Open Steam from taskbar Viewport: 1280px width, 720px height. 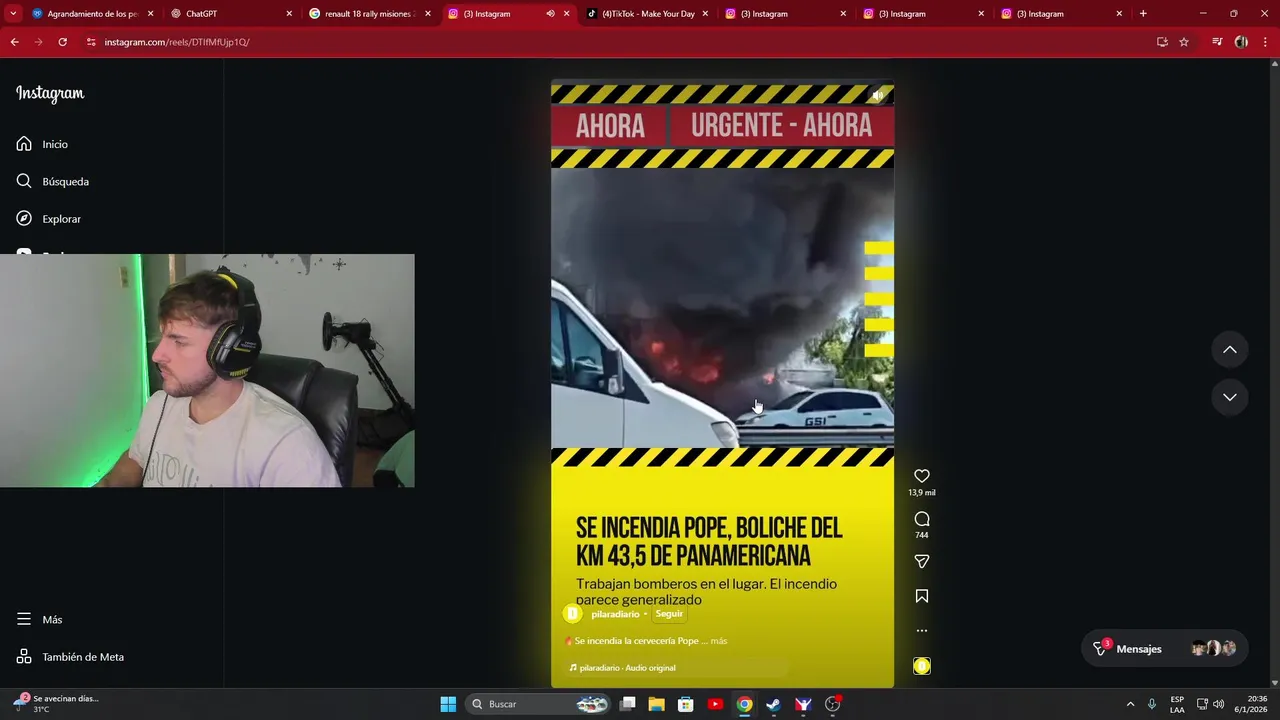[773, 704]
